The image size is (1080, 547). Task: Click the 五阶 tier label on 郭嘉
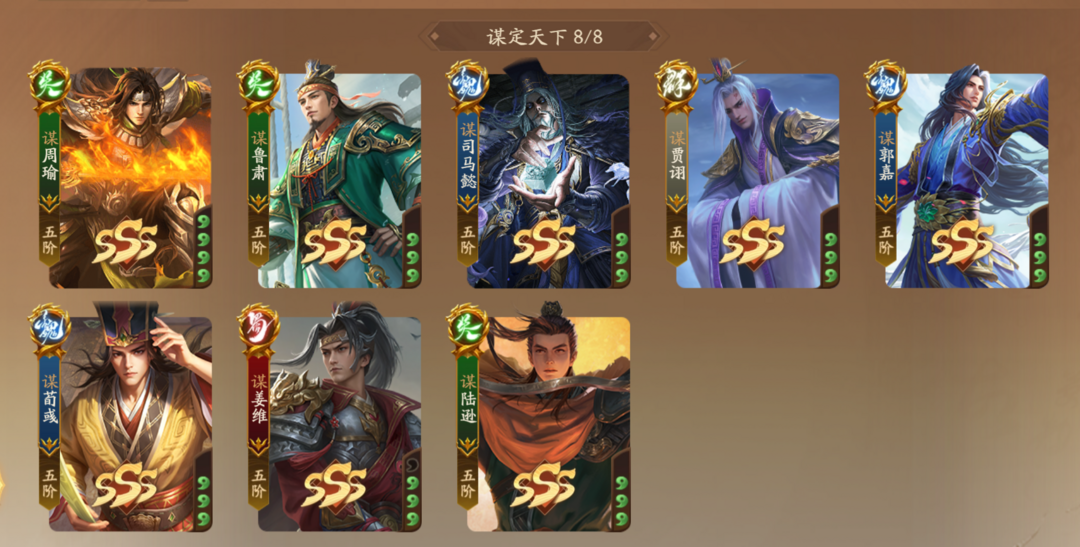click(886, 240)
